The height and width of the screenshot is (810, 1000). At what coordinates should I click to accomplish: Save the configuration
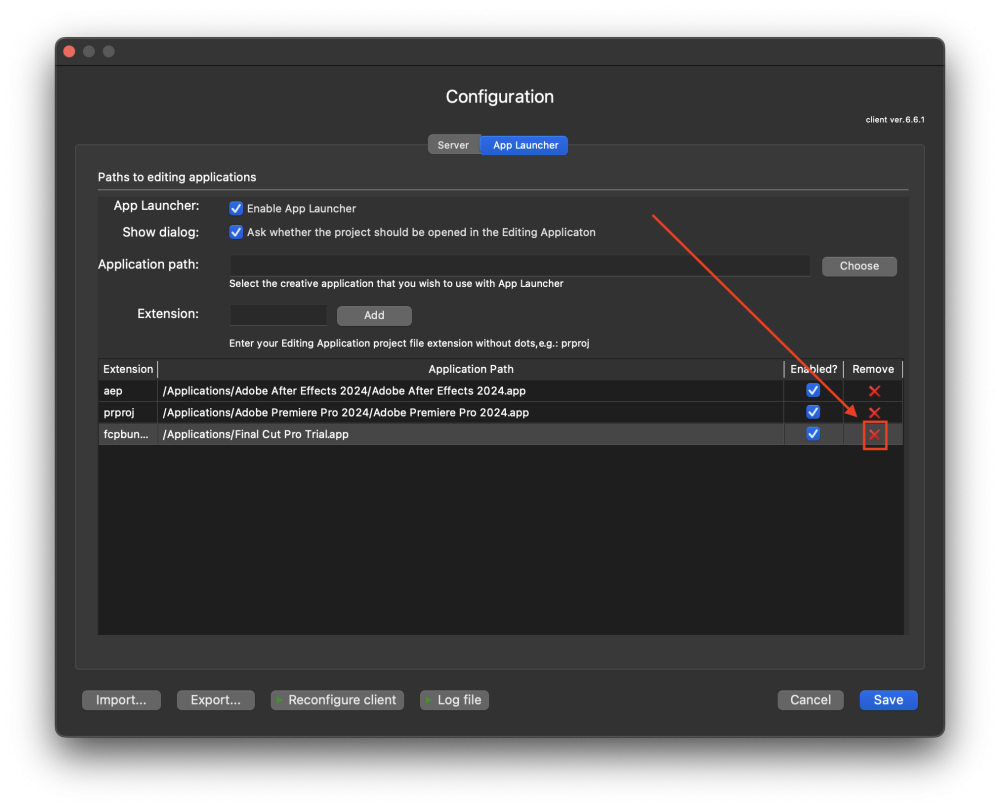click(x=888, y=700)
